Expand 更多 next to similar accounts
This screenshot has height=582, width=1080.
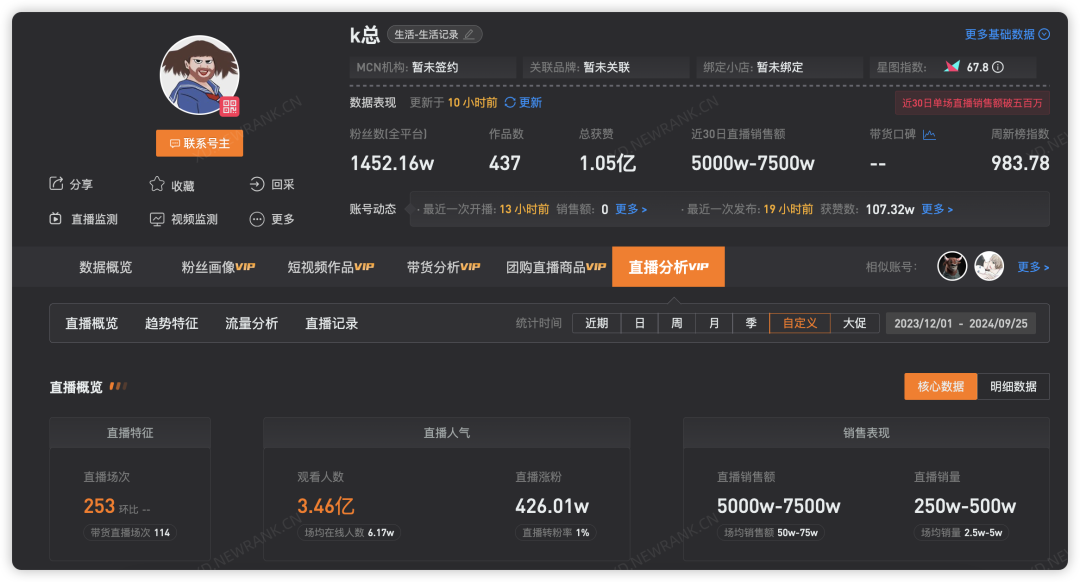1033,267
